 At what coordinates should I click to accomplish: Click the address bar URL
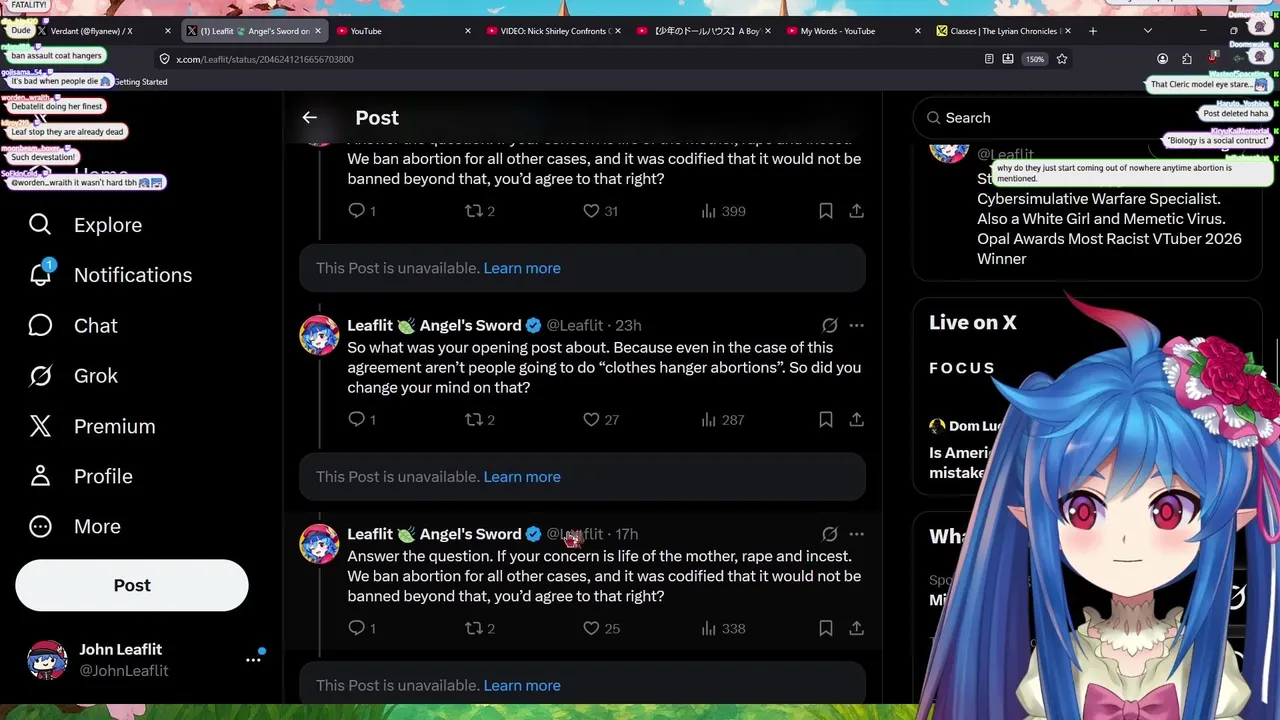(265, 59)
